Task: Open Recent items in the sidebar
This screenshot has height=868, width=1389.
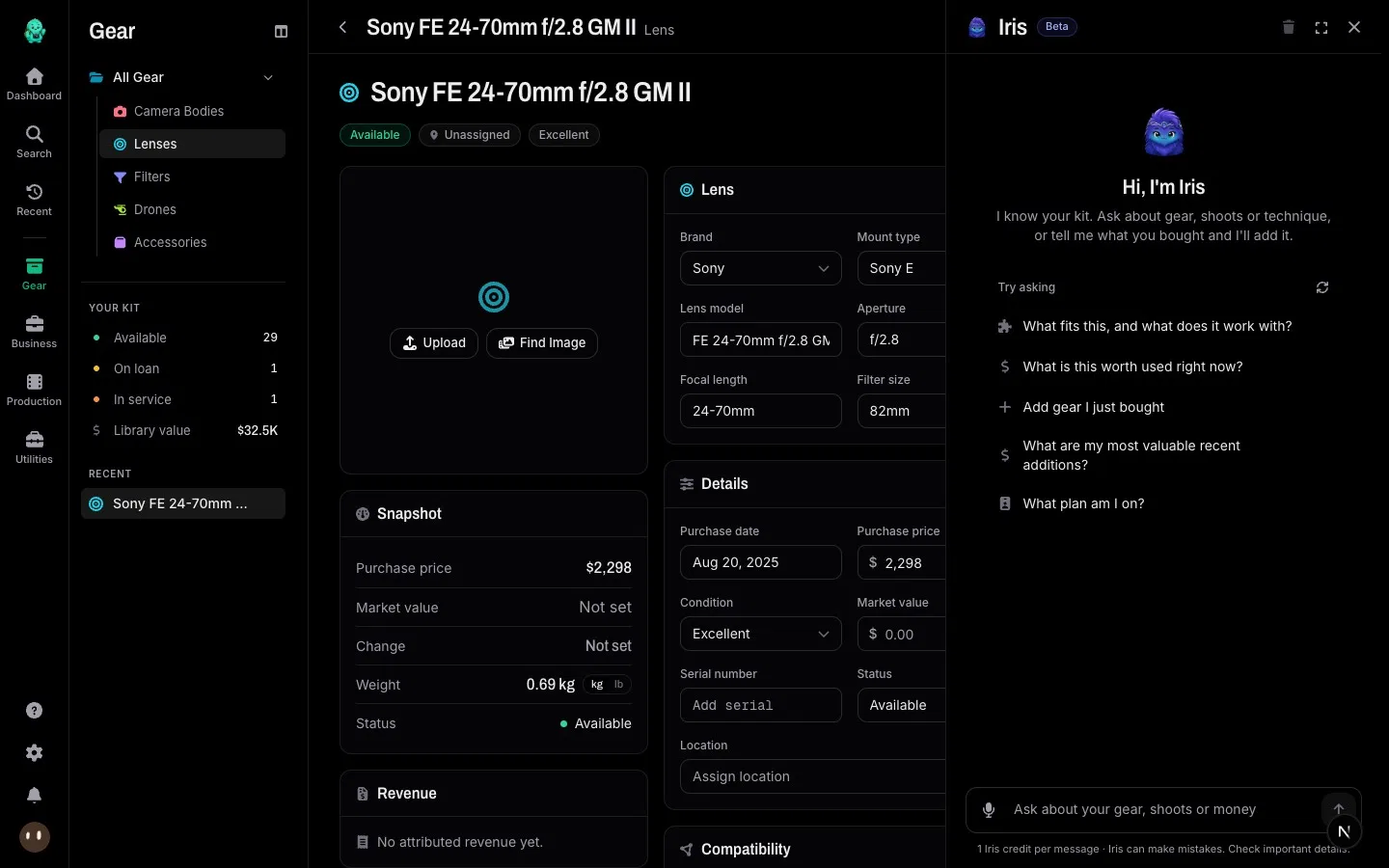Action: tap(34, 200)
